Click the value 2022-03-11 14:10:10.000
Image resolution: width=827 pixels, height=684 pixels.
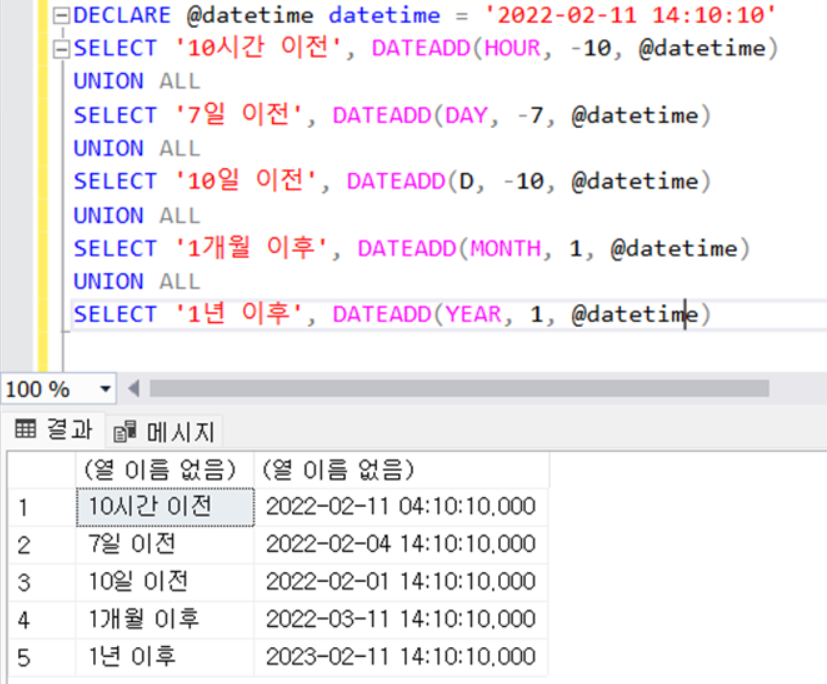point(401,619)
